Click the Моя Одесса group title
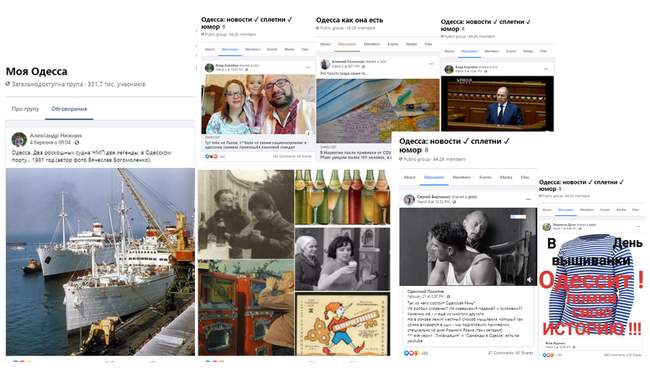The image size is (650, 376). [36, 71]
